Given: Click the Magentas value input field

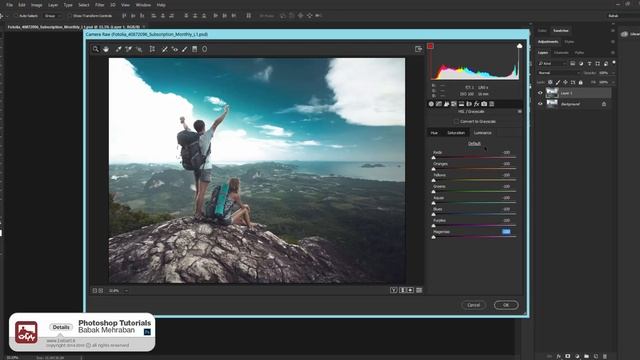Looking at the screenshot, I should (x=506, y=231).
